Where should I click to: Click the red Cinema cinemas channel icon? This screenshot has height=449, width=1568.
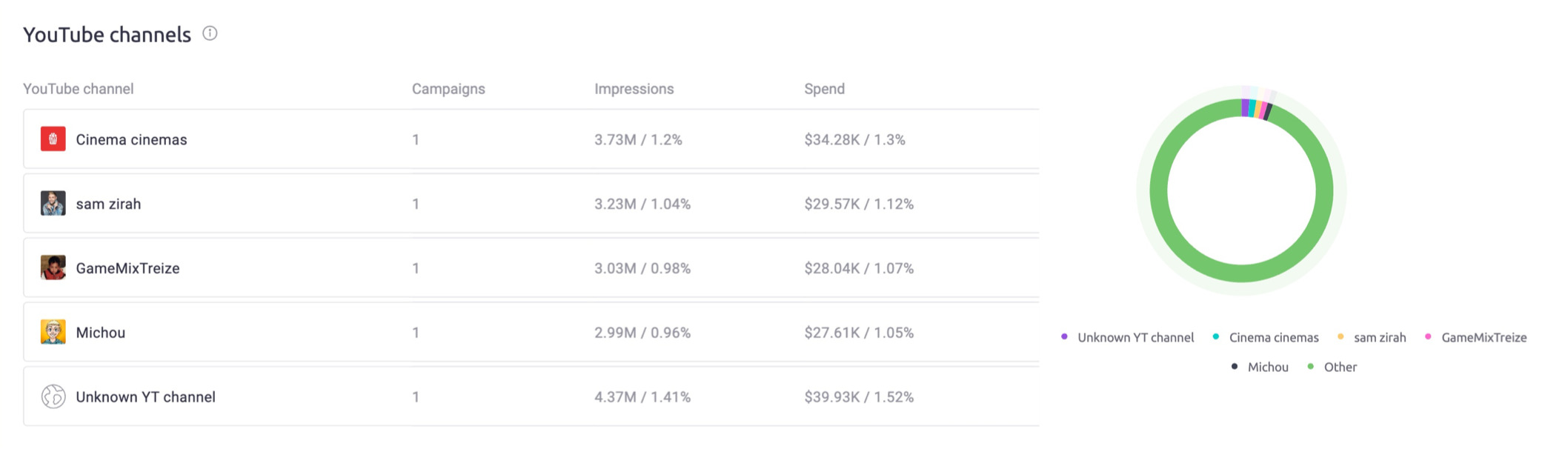pyautogui.click(x=53, y=139)
